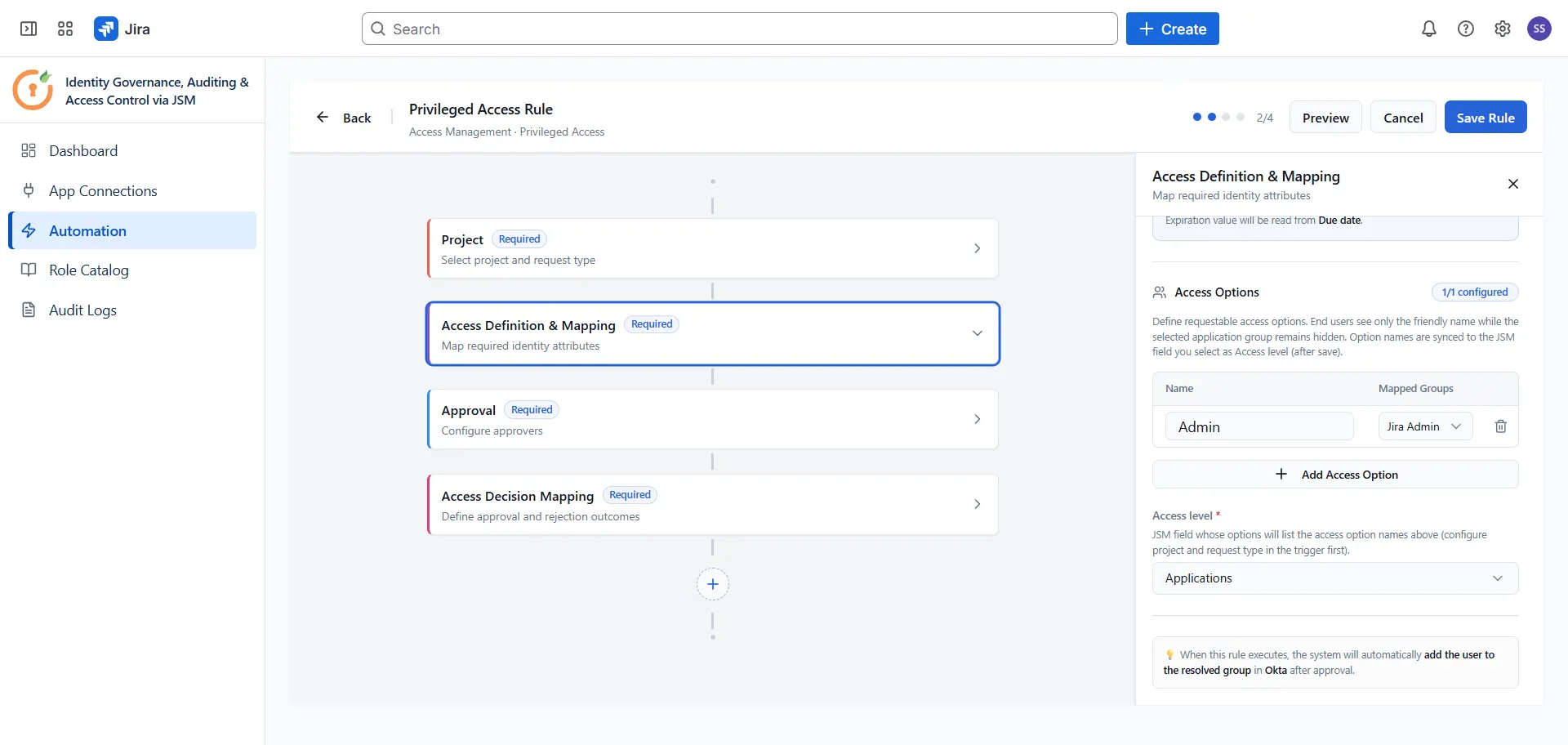The image size is (1568, 745).
Task: Click 'Select project and request type' text
Action: 519,261
